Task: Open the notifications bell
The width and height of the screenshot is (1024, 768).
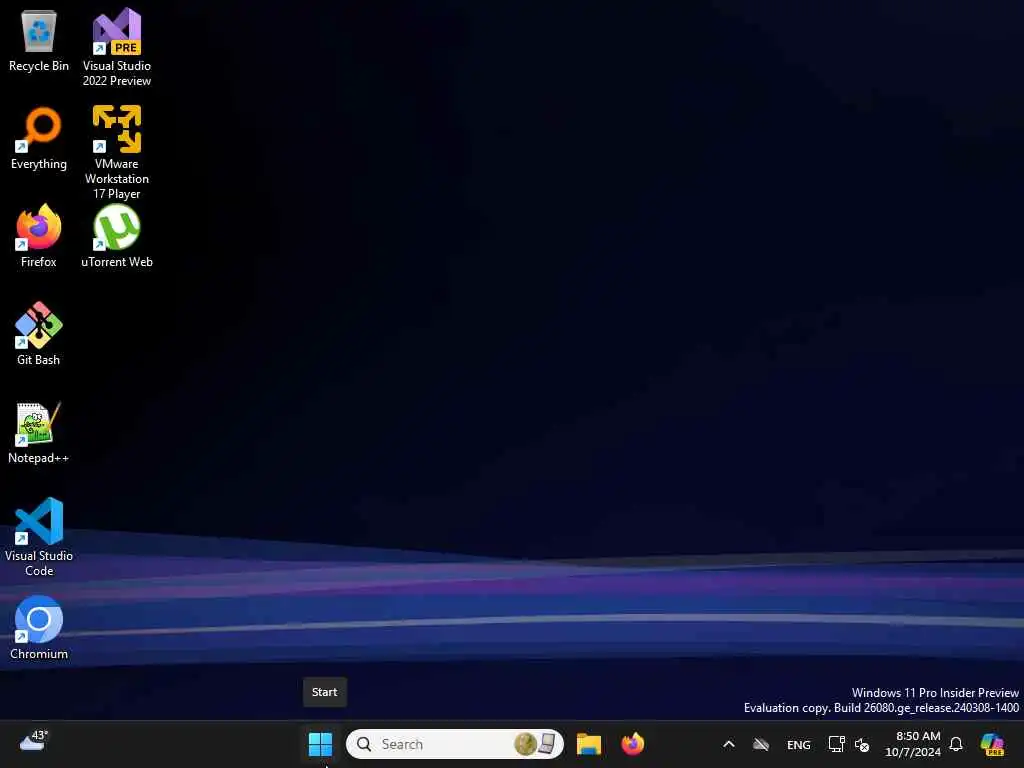Action: coord(956,744)
